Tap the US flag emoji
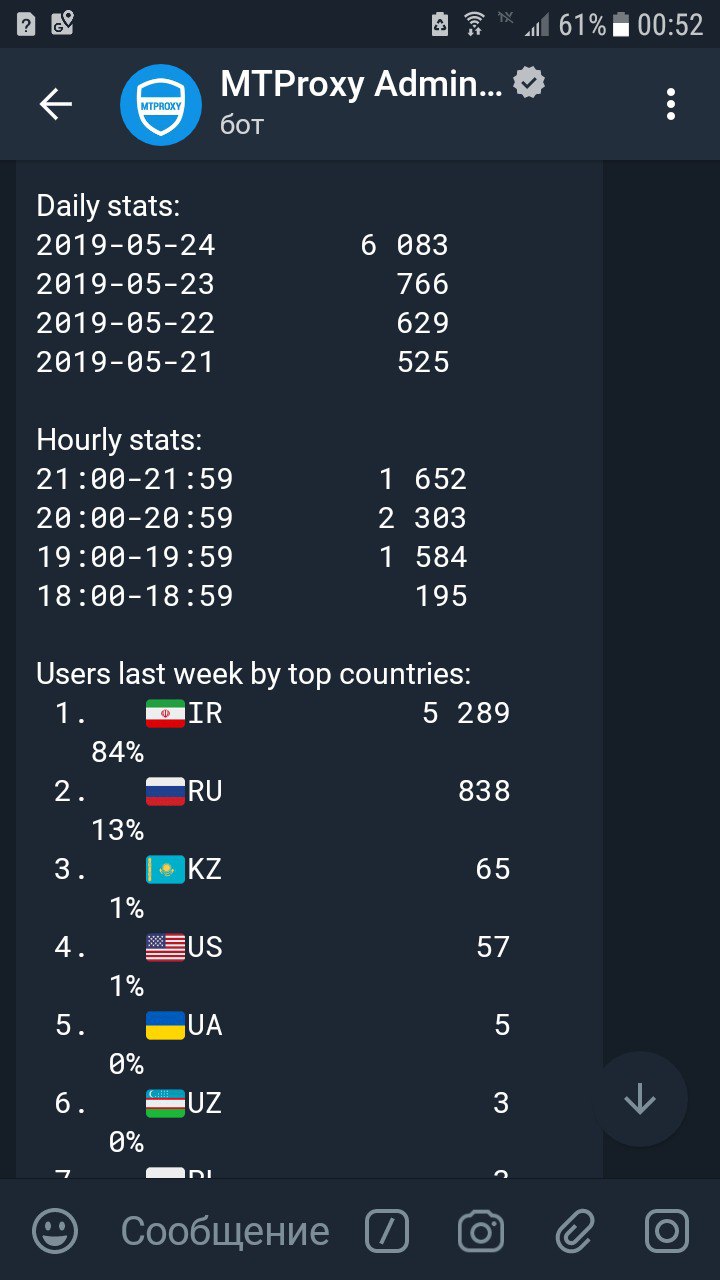This screenshot has width=720, height=1280. coord(165,947)
